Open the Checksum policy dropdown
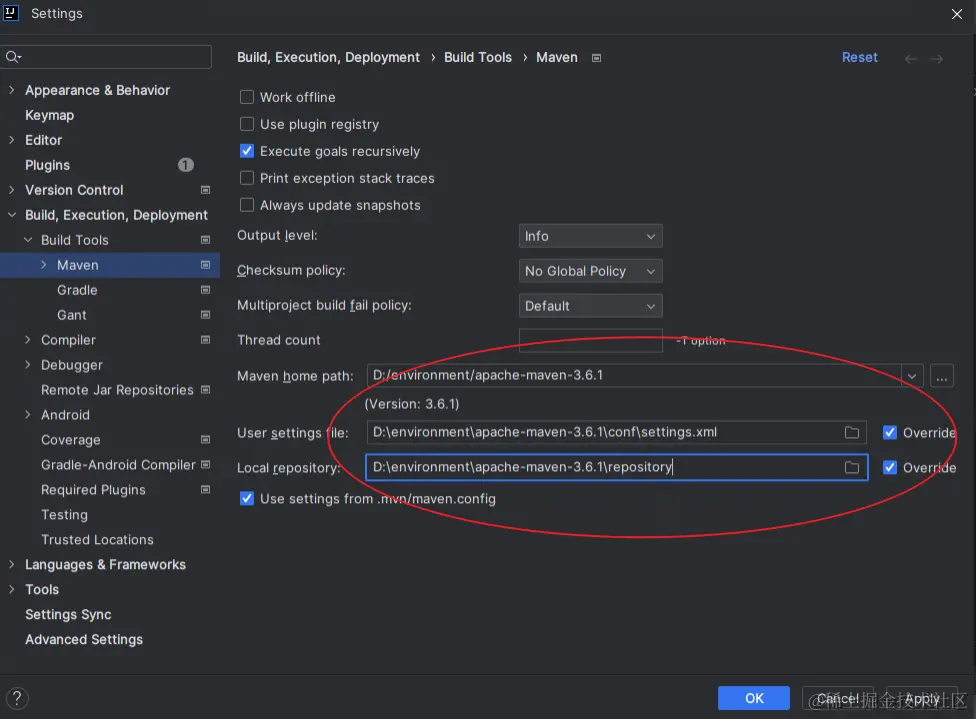The width and height of the screenshot is (976, 719). (590, 271)
